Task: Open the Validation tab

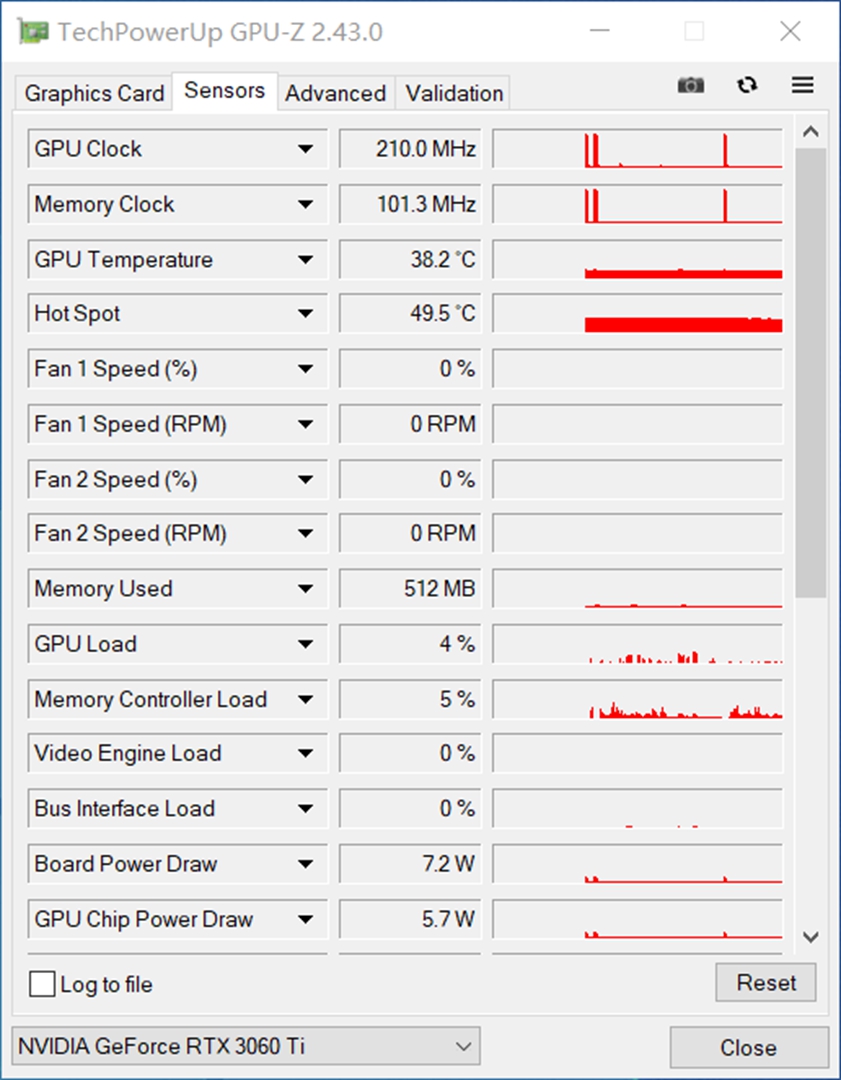Action: 453,93
